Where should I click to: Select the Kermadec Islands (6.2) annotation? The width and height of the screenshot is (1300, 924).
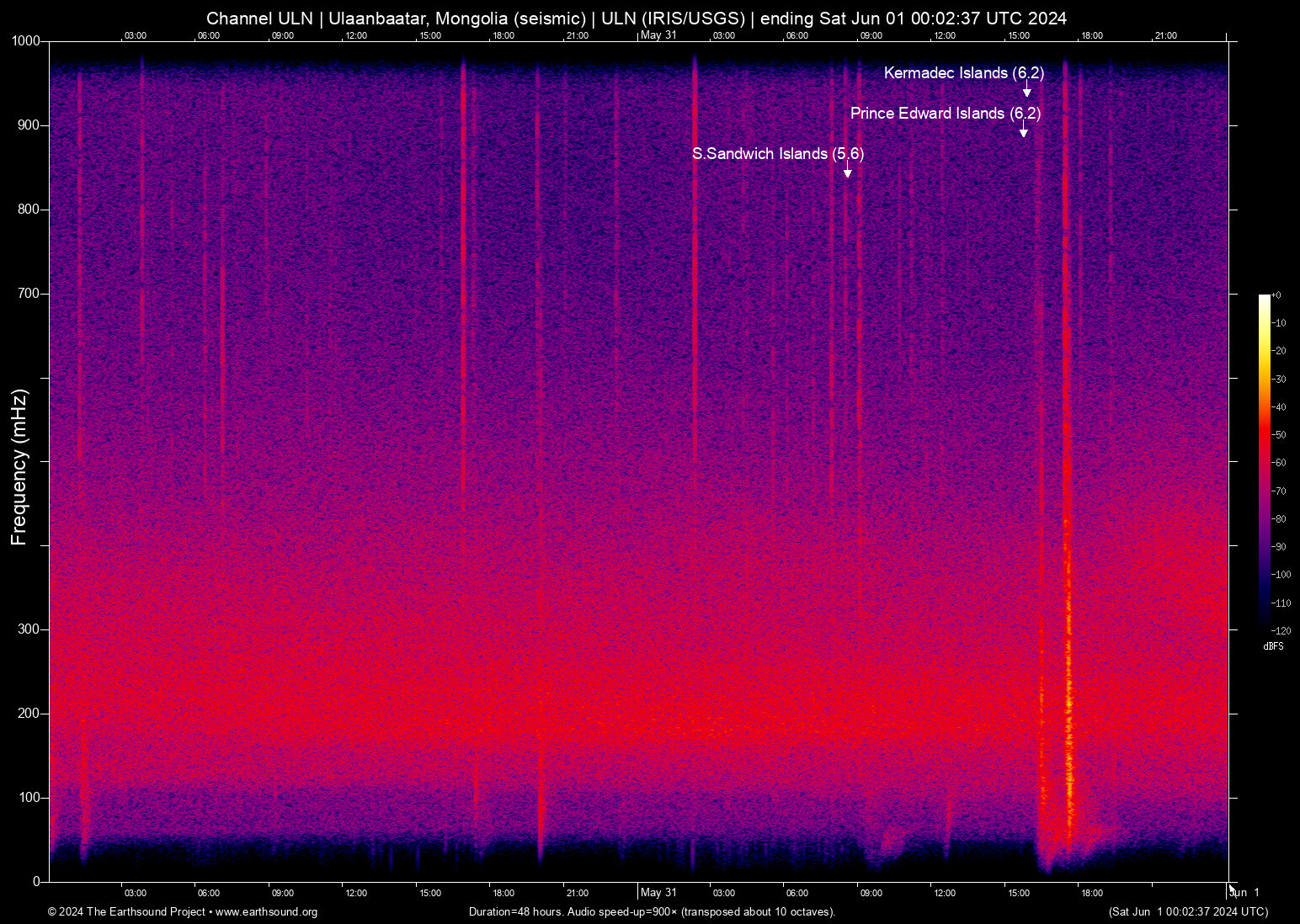tap(963, 73)
